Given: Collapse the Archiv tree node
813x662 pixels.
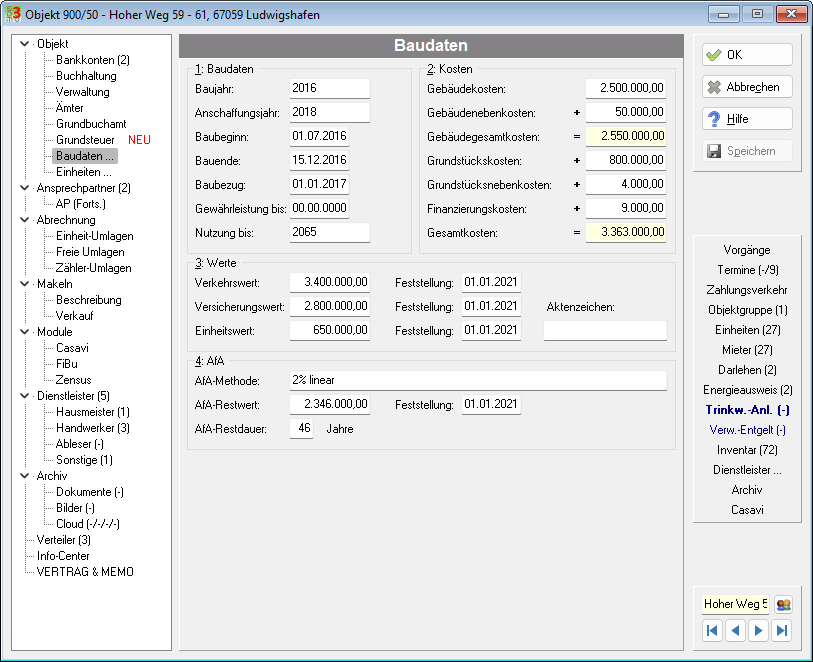Looking at the screenshot, I should click(x=24, y=476).
